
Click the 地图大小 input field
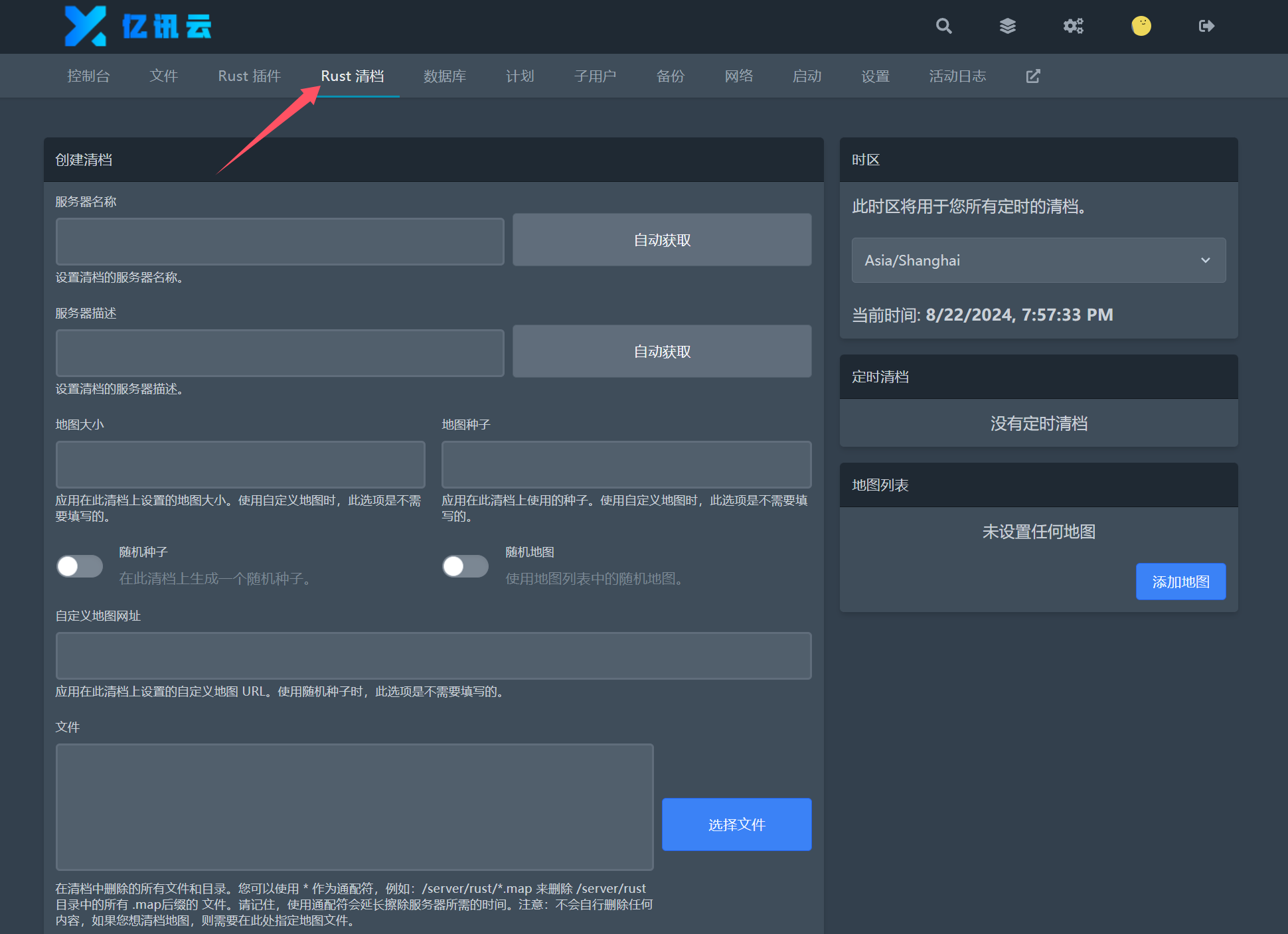point(240,464)
